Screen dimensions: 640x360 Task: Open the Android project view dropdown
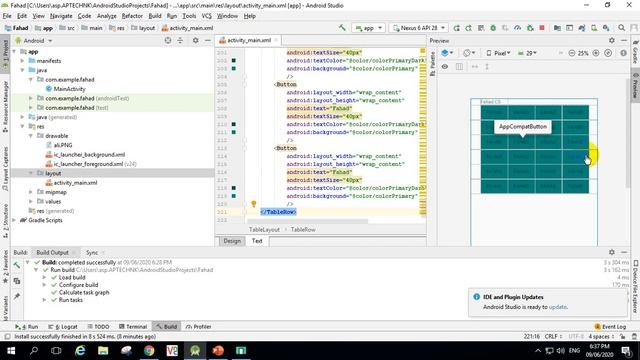34,40
